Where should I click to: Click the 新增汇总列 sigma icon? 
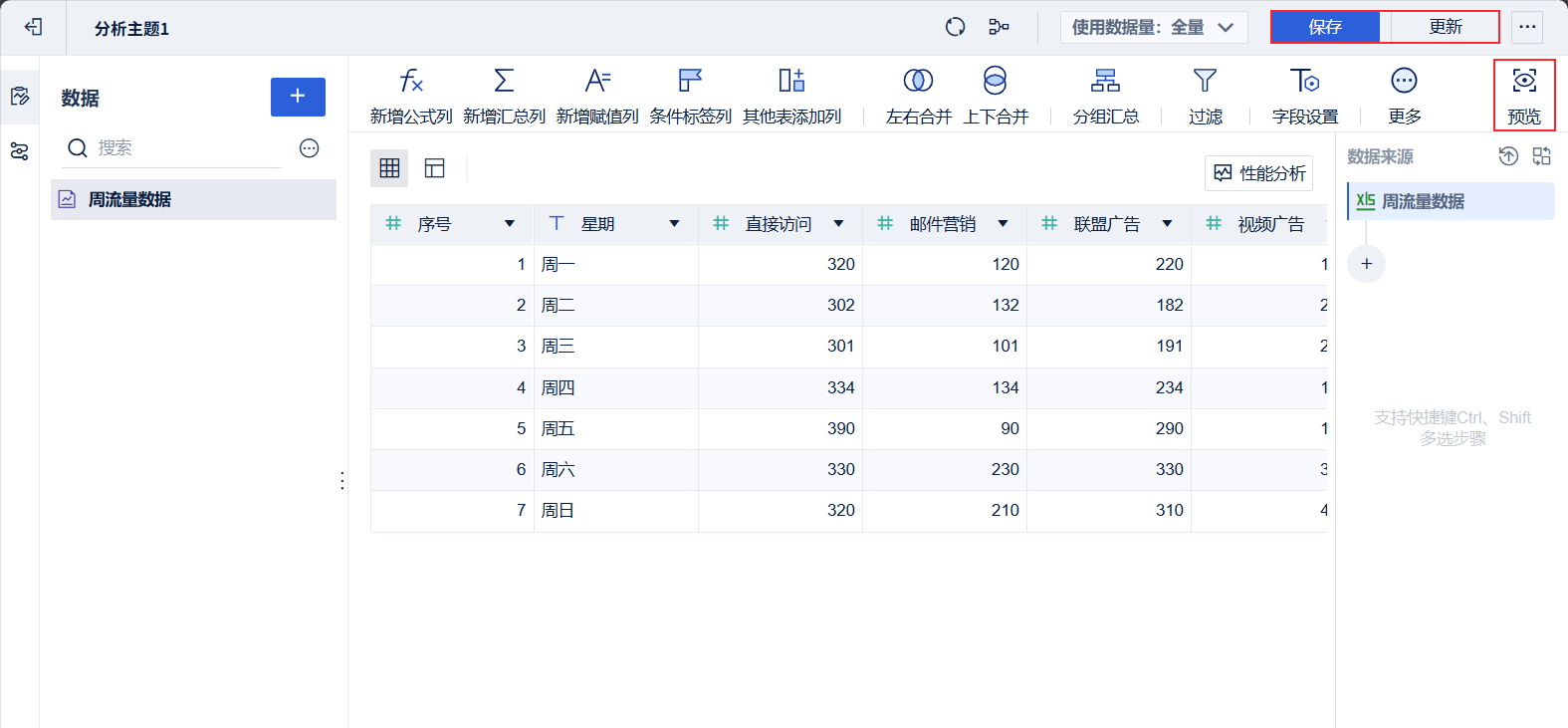(x=504, y=81)
